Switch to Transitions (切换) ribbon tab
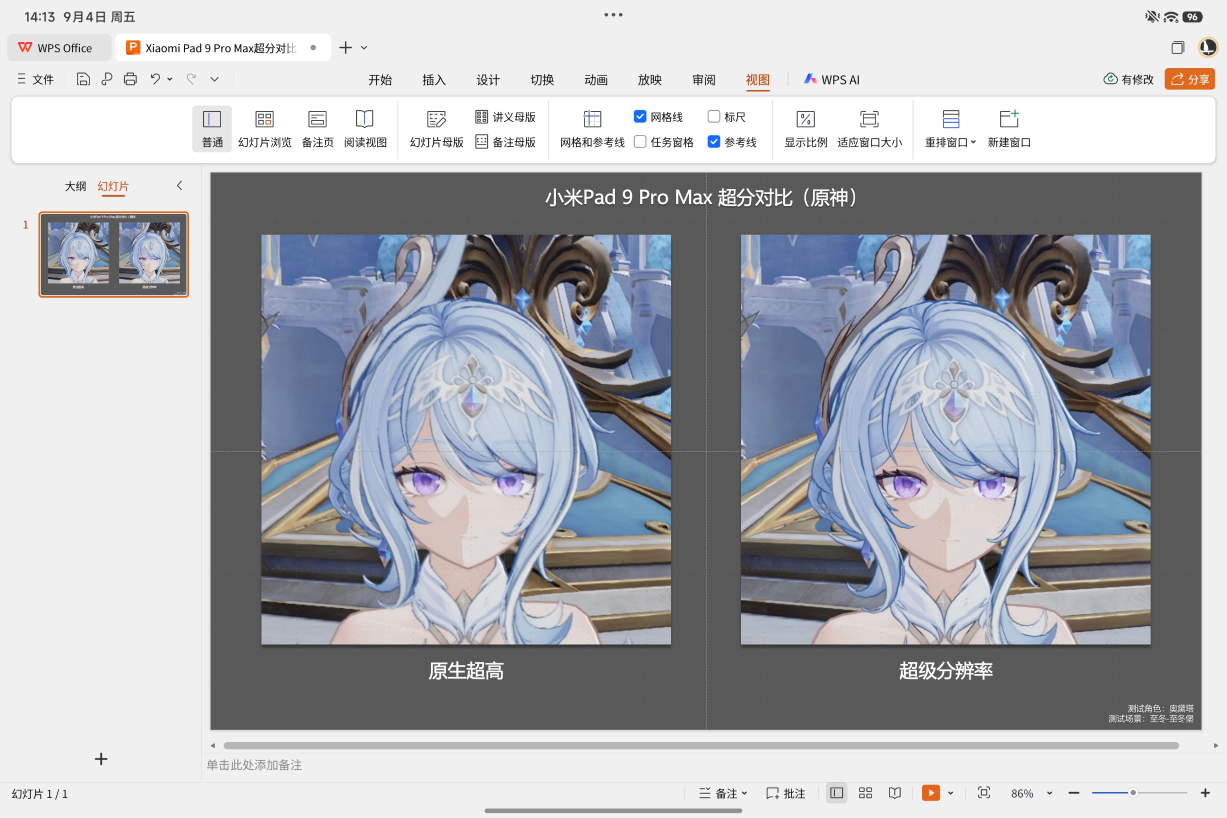The image size is (1227, 818). click(542, 80)
